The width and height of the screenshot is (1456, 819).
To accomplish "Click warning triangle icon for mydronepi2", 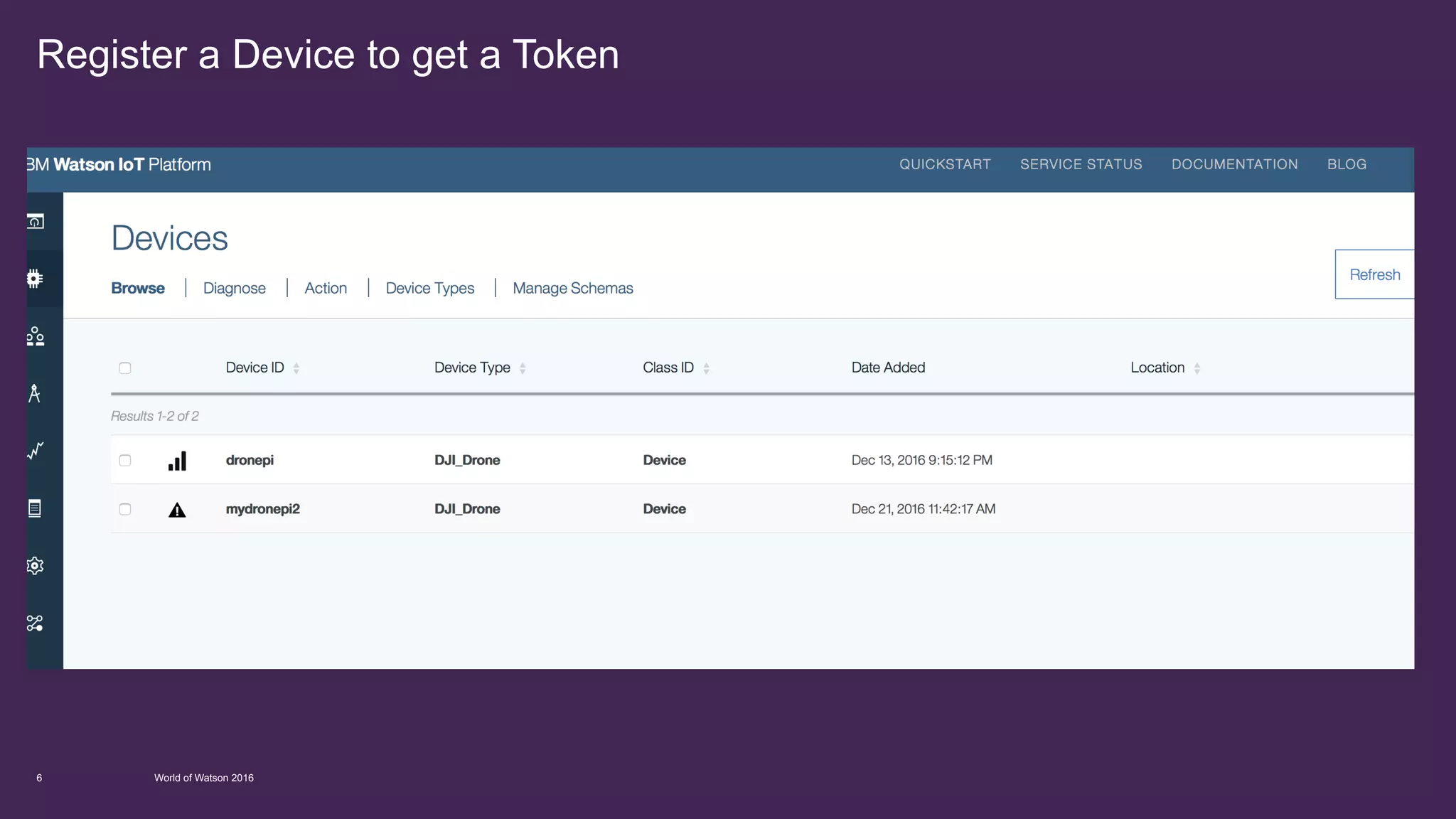I will (177, 510).
